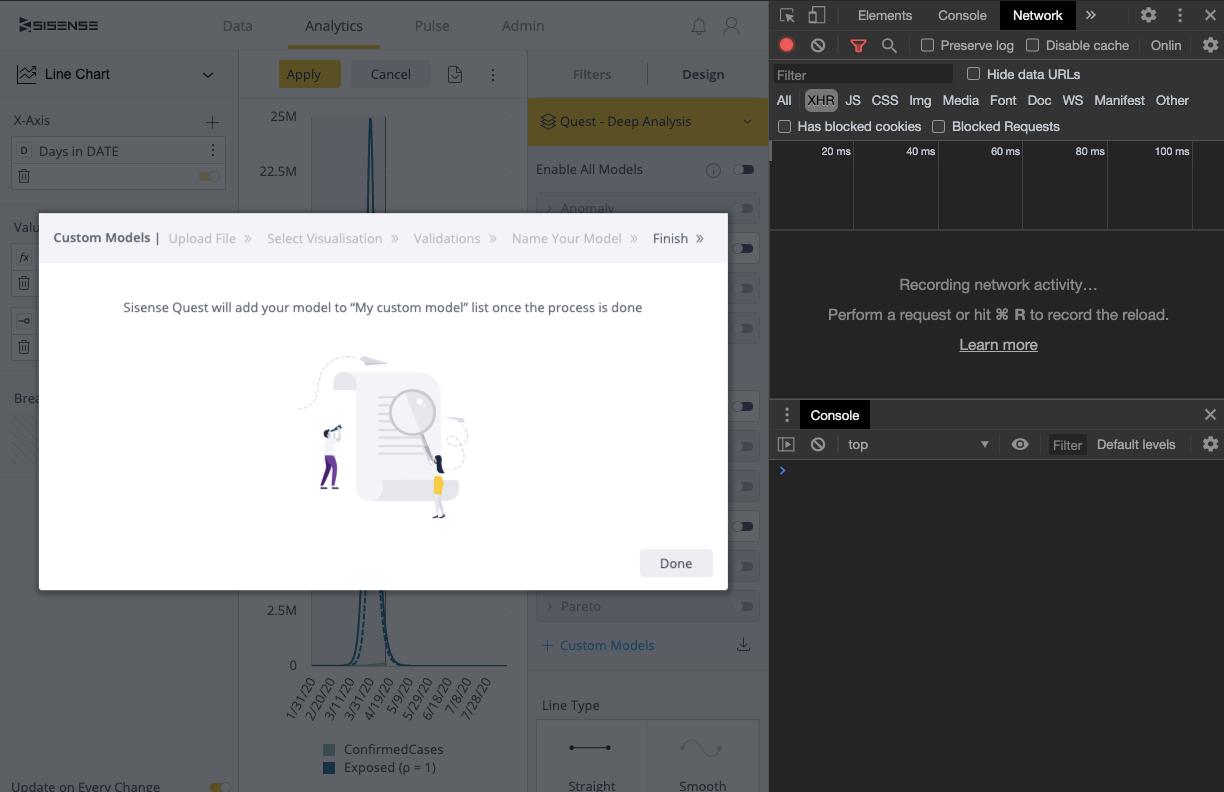Click the Custom Models link
1224x792 pixels.
(607, 645)
